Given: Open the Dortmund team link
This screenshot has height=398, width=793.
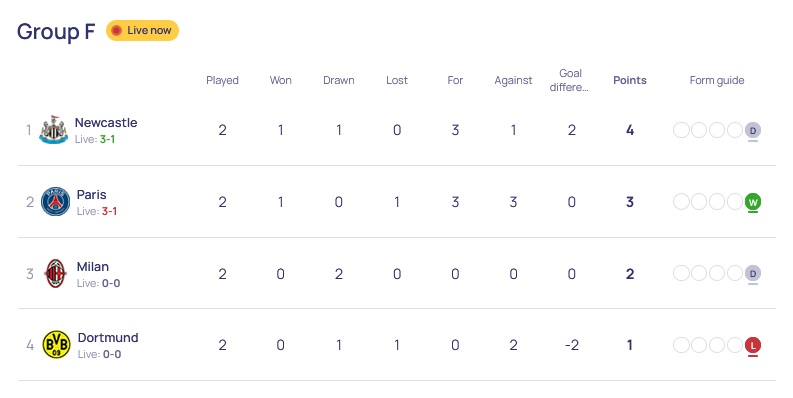Looking at the screenshot, I should pyautogui.click(x=108, y=338).
